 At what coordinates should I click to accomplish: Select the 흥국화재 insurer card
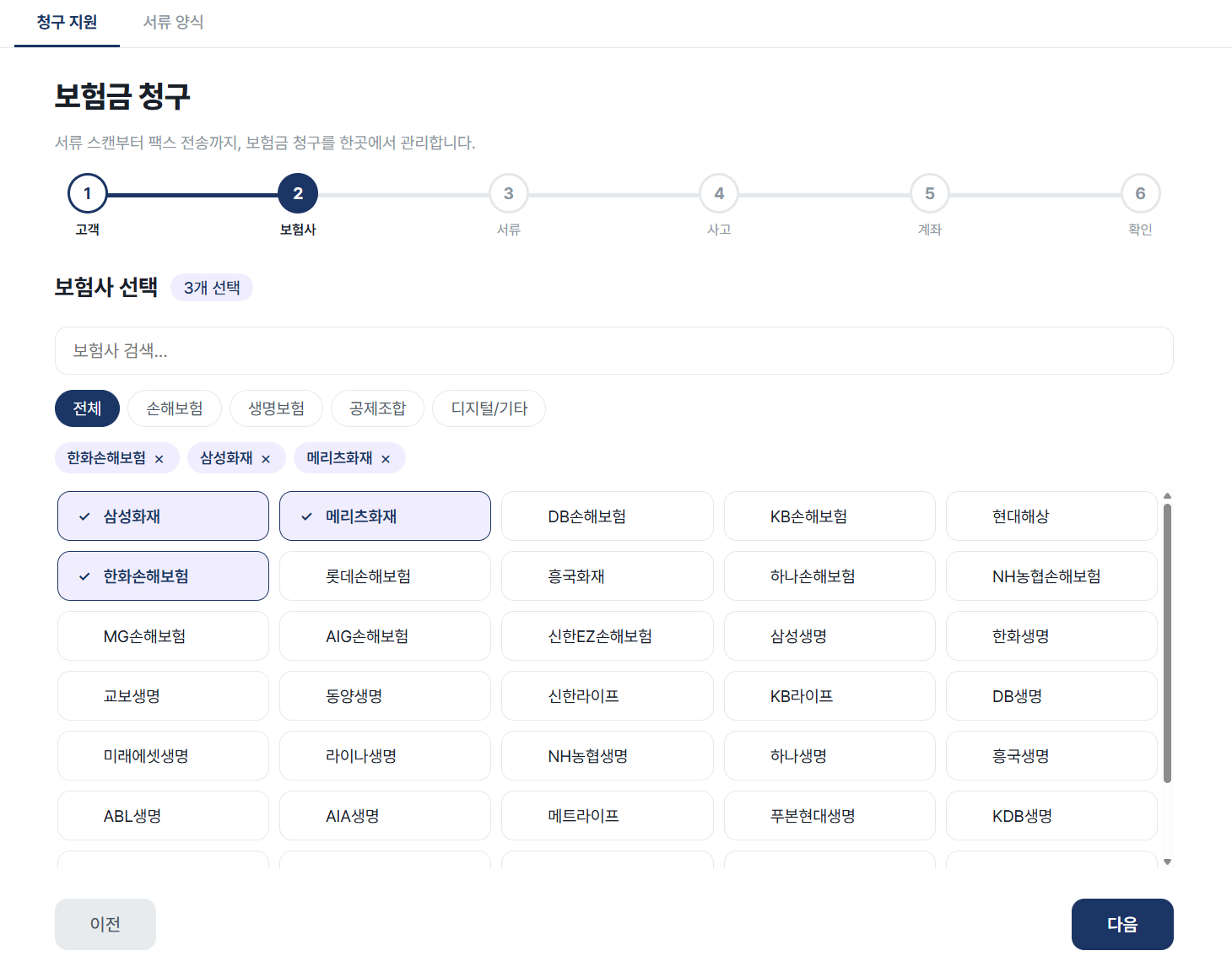(x=607, y=576)
